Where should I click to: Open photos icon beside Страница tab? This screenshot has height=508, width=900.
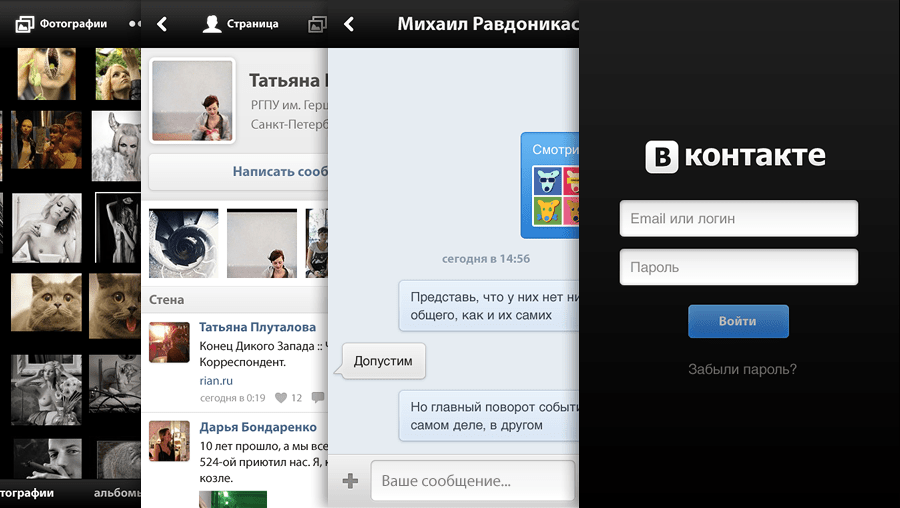(317, 24)
